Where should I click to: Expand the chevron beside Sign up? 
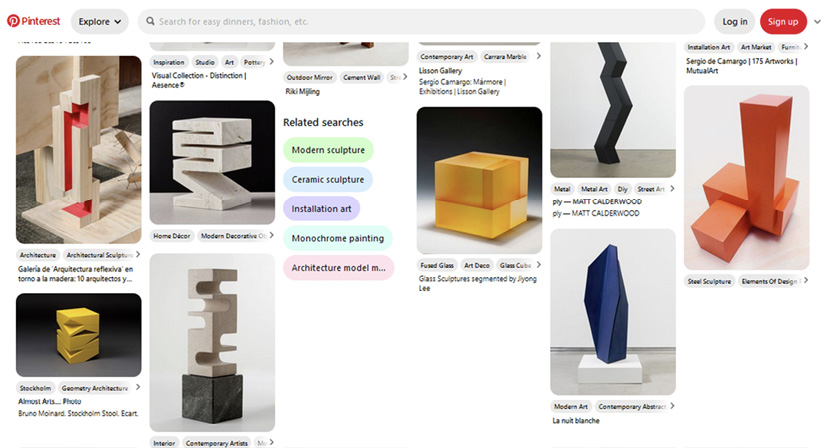click(817, 22)
